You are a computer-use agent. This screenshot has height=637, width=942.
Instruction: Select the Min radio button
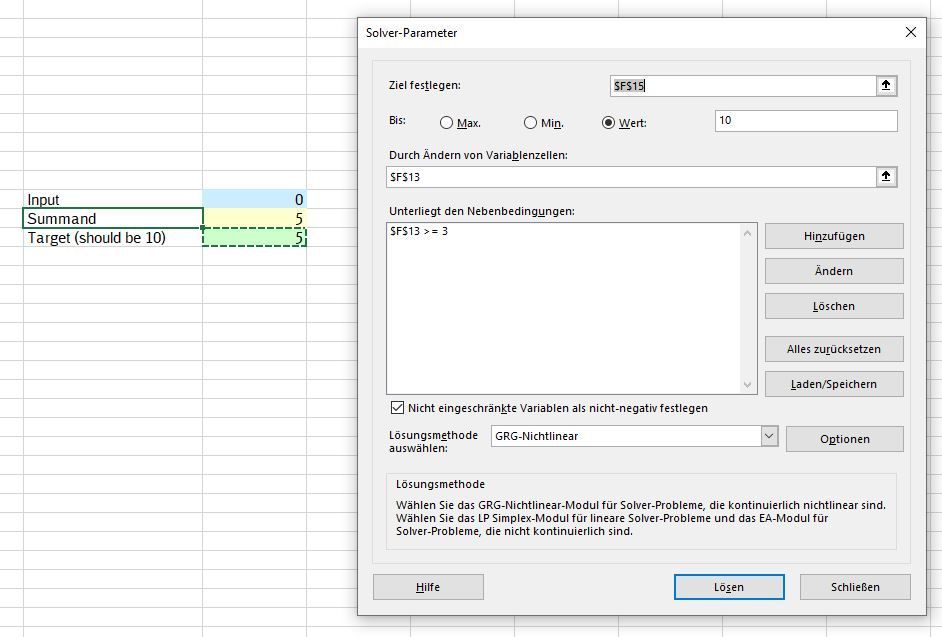click(530, 121)
